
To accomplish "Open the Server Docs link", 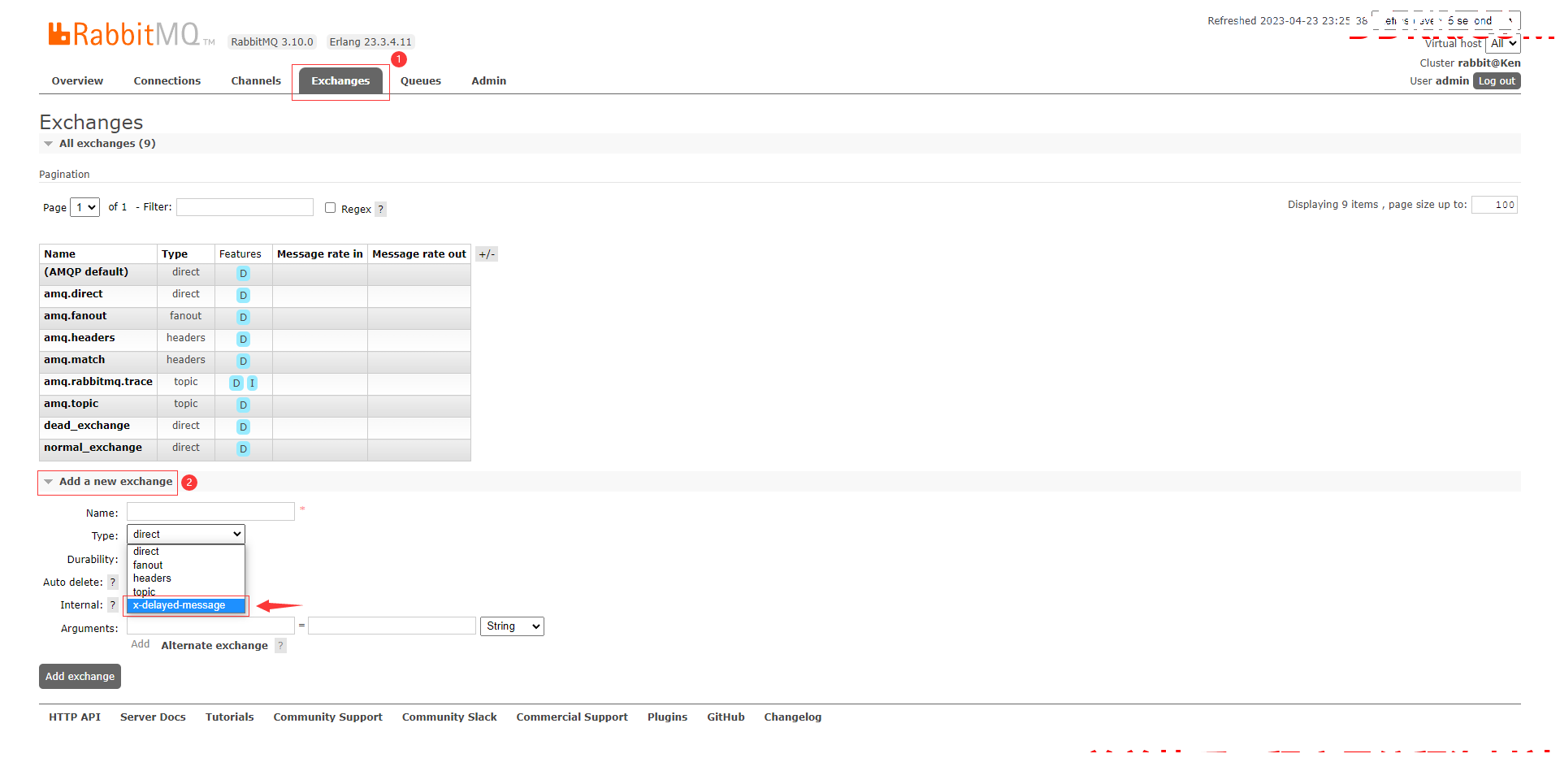I will click(153, 717).
